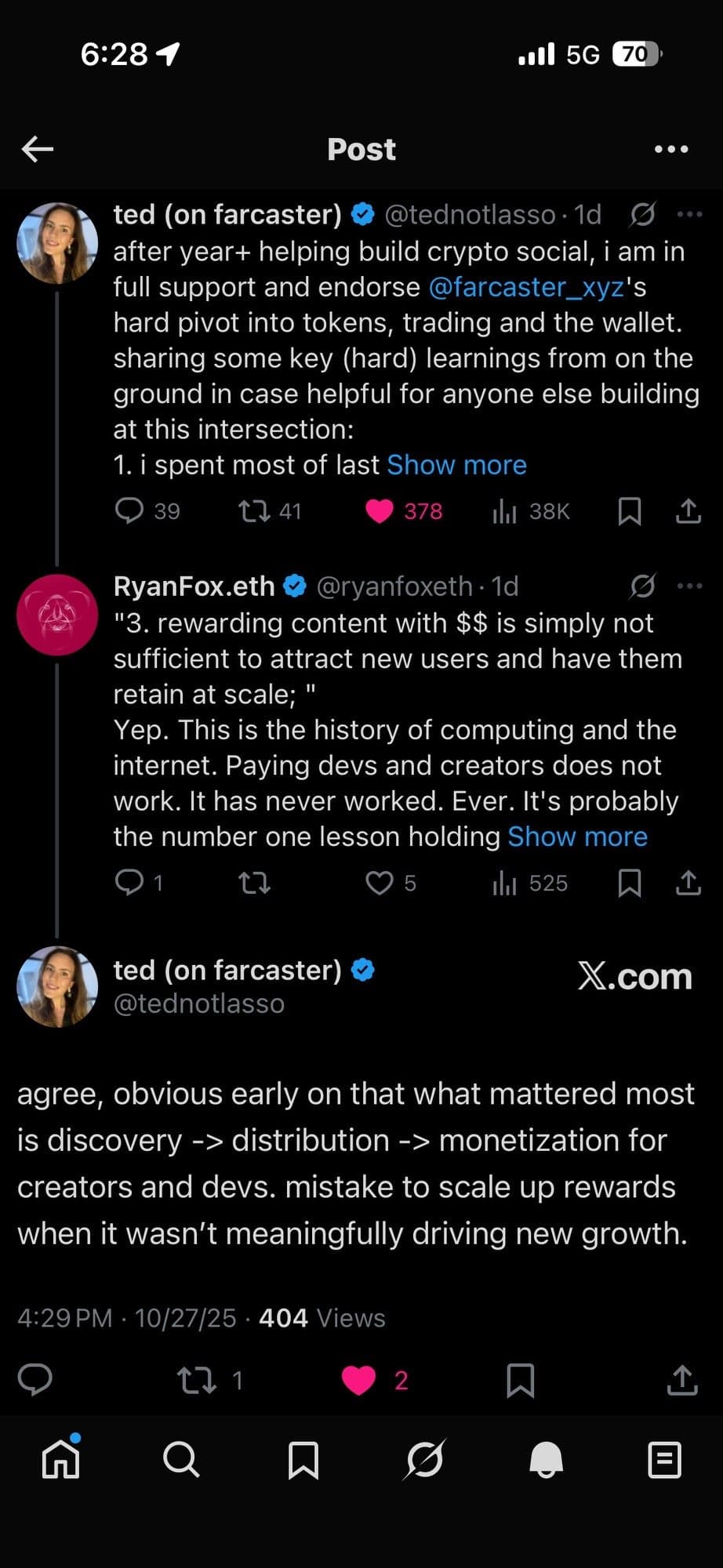Image resolution: width=723 pixels, height=1568 pixels.
Task: Open search from the bottom navigation bar
Action: point(182,1458)
